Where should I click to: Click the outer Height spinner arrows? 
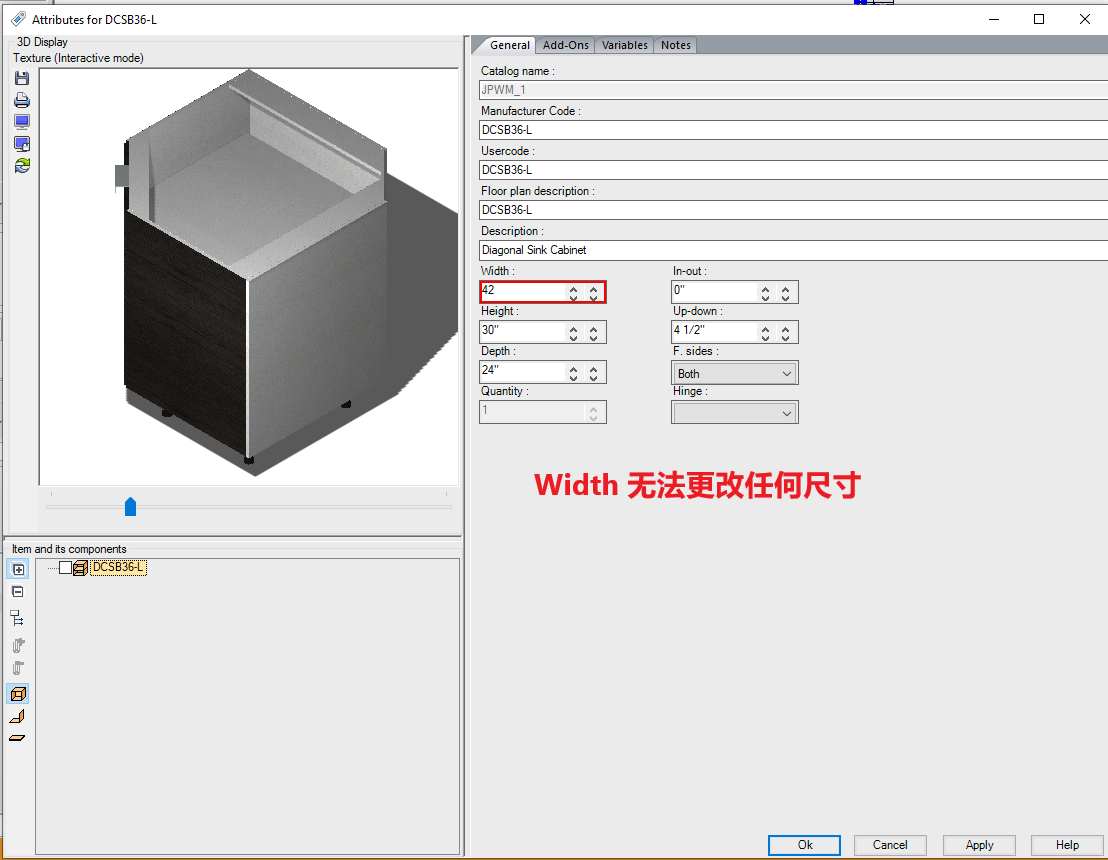(x=594, y=333)
